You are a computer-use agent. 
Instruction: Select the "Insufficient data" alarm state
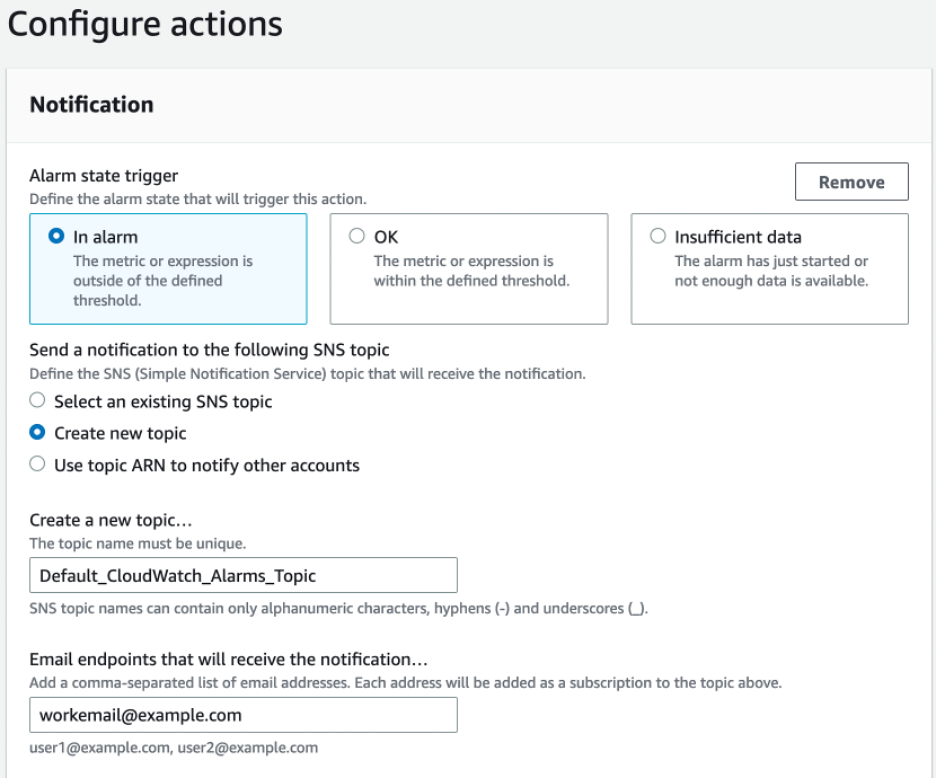[658, 237]
